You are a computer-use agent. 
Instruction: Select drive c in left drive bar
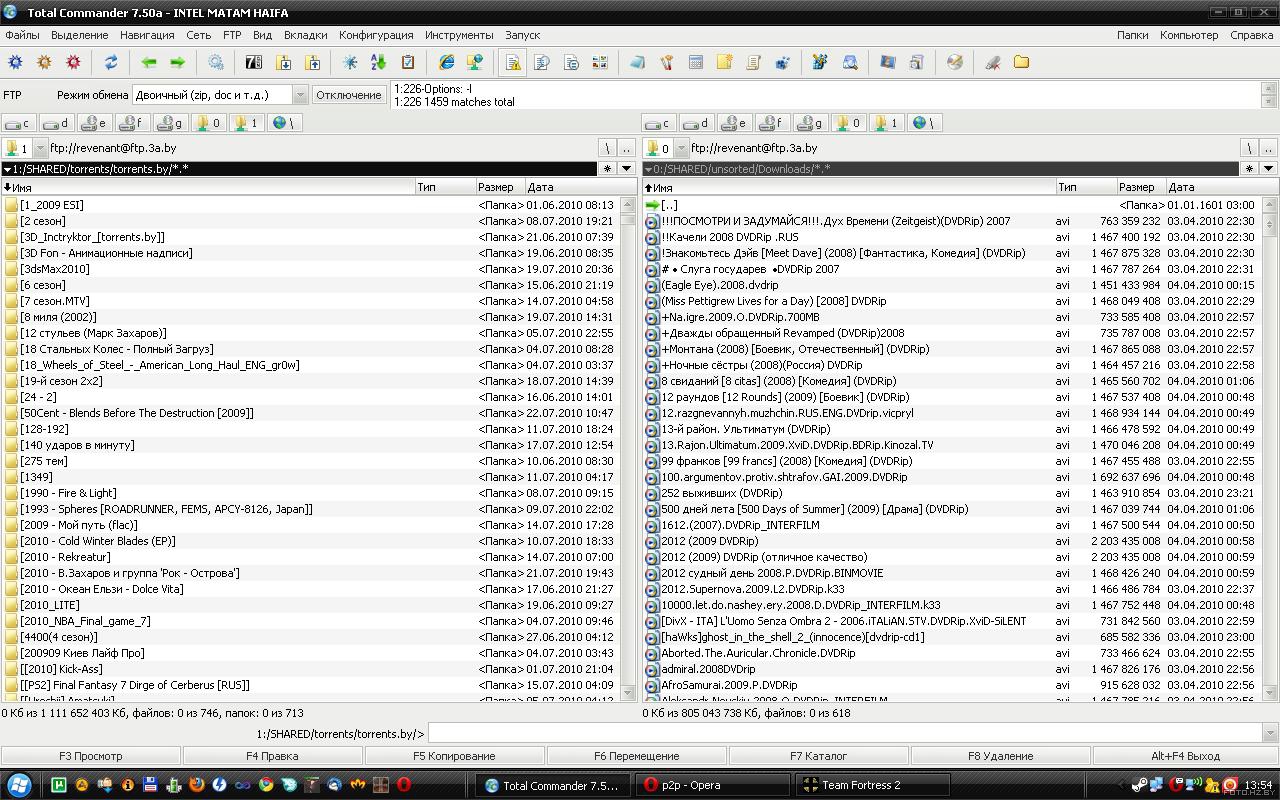[x=18, y=123]
